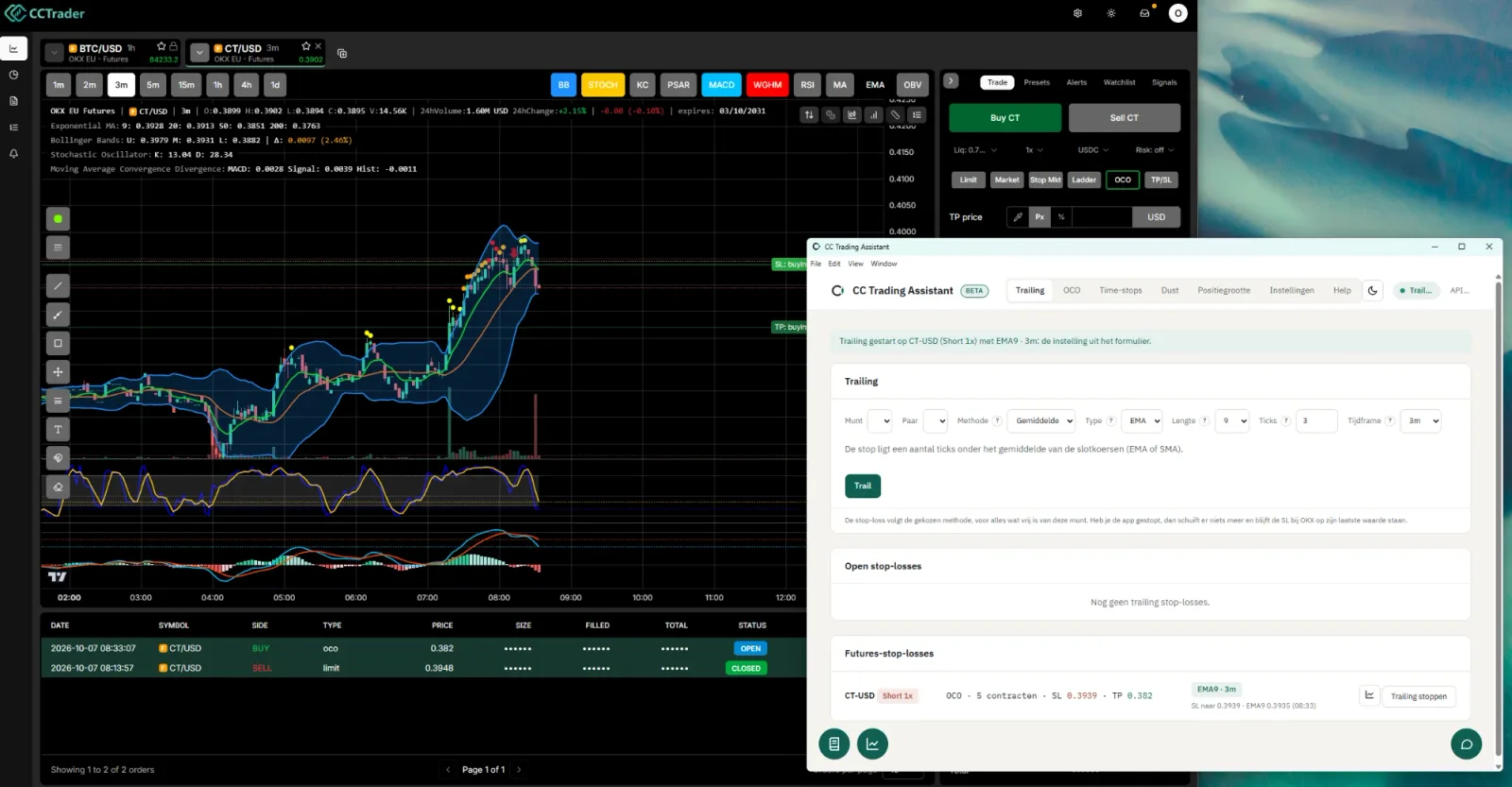Image resolution: width=1512 pixels, height=787 pixels.
Task: Expand the USDC currency dropdown
Action: coord(1093,150)
